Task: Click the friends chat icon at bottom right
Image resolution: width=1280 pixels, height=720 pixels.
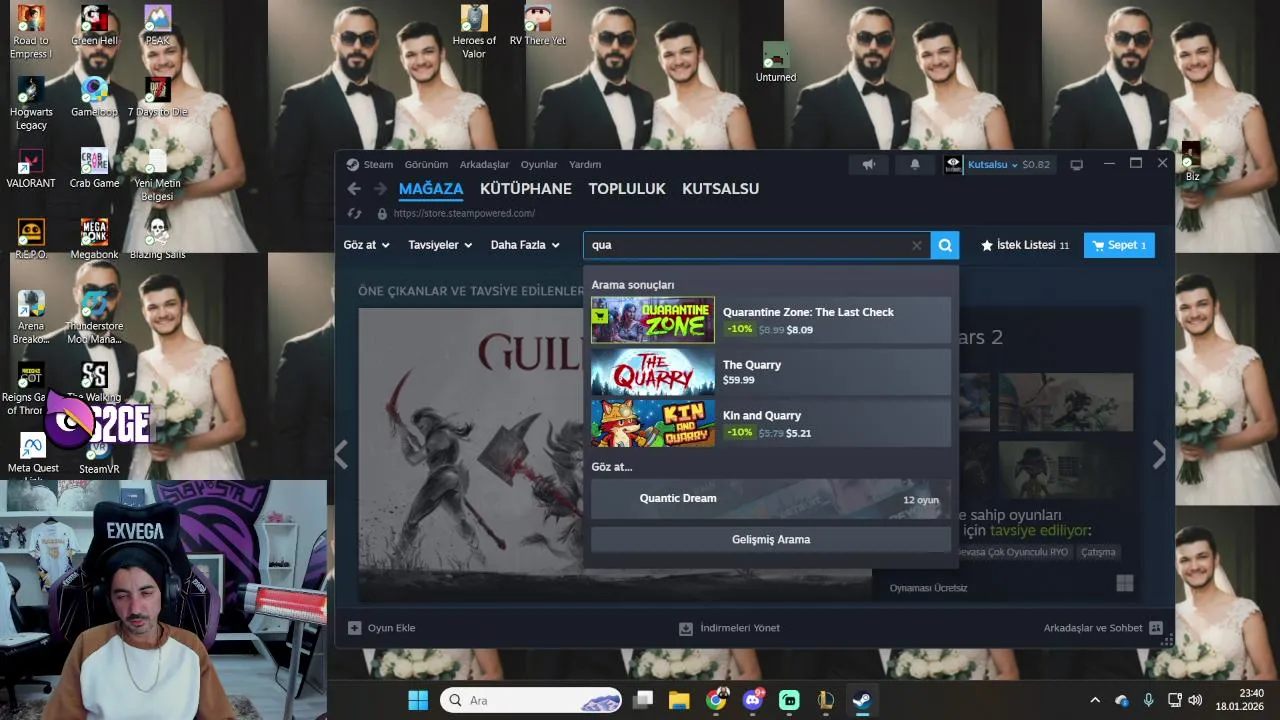Action: [1156, 628]
